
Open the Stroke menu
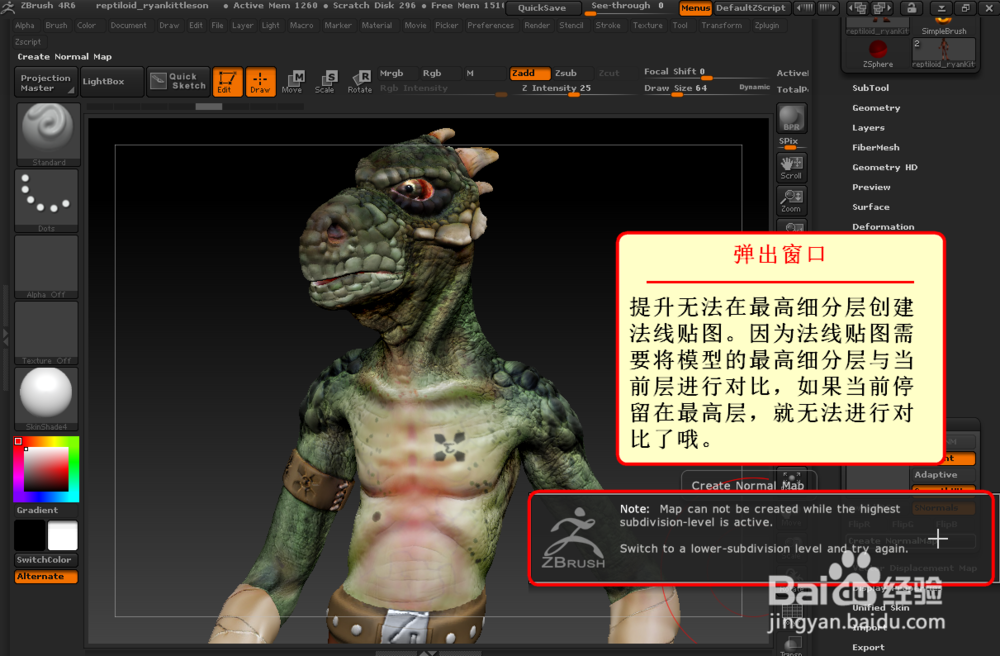[x=608, y=26]
